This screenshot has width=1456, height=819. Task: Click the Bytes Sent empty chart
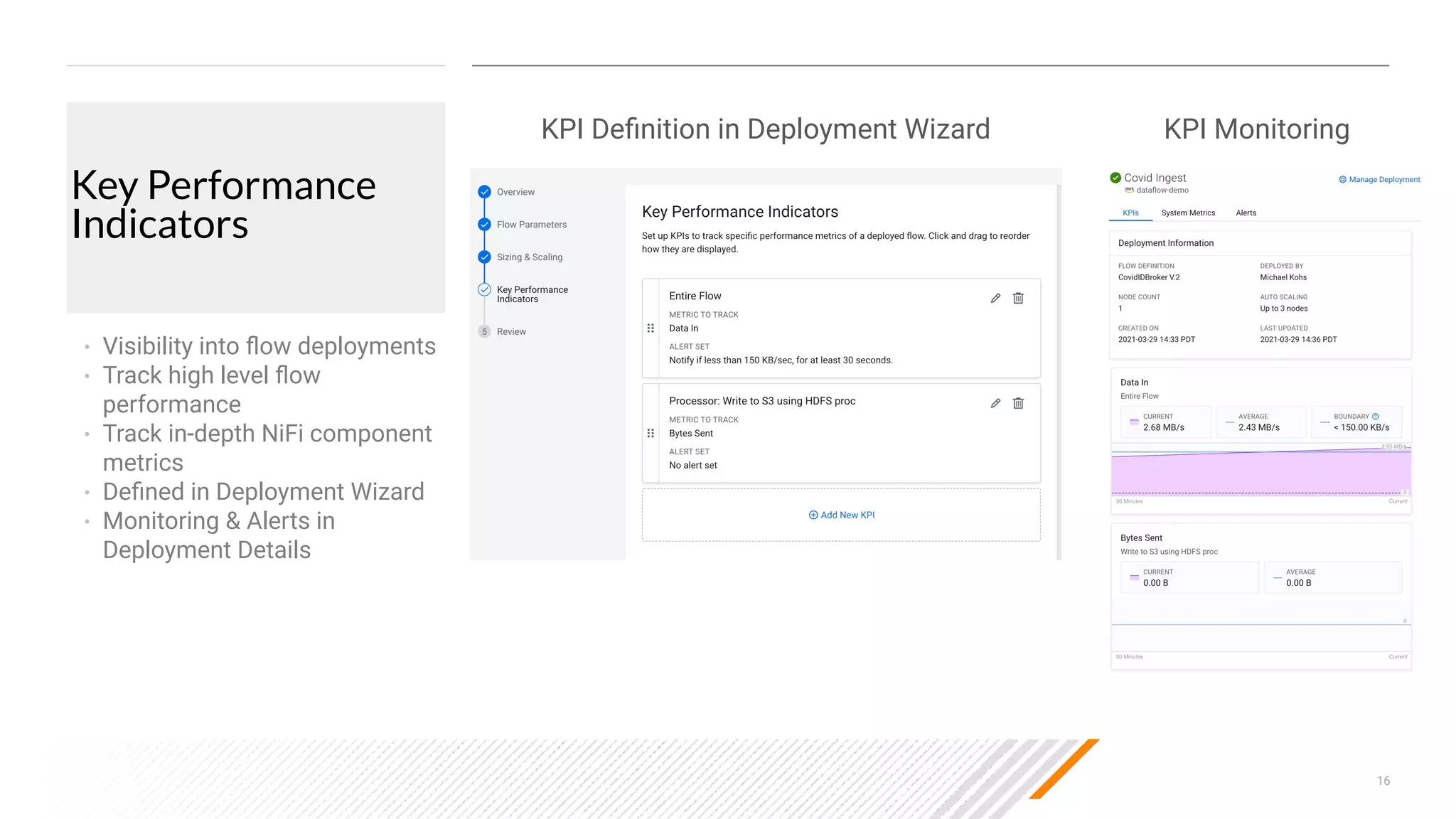tap(1261, 626)
